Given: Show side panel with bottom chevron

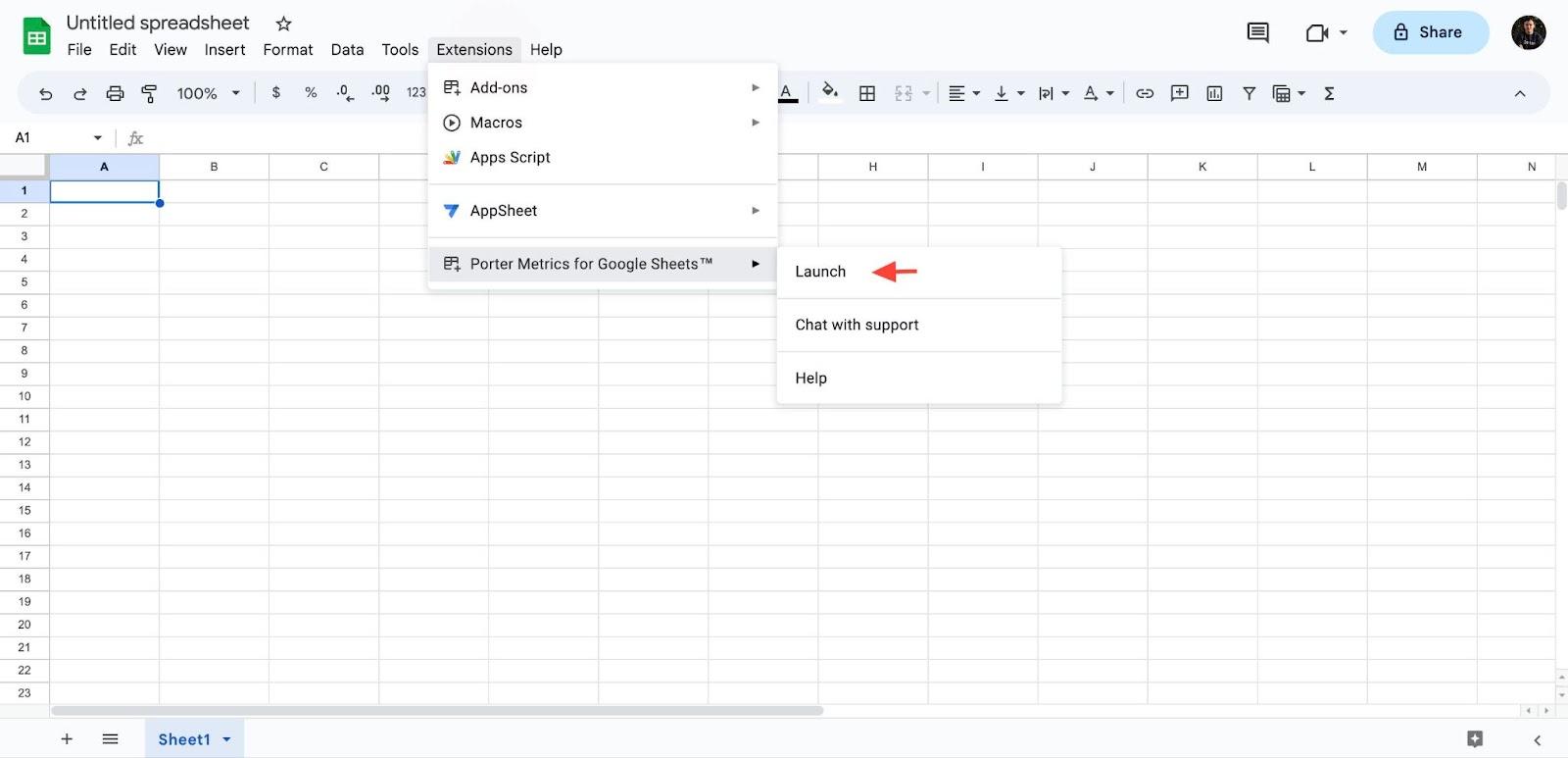Looking at the screenshot, I should tap(1537, 740).
